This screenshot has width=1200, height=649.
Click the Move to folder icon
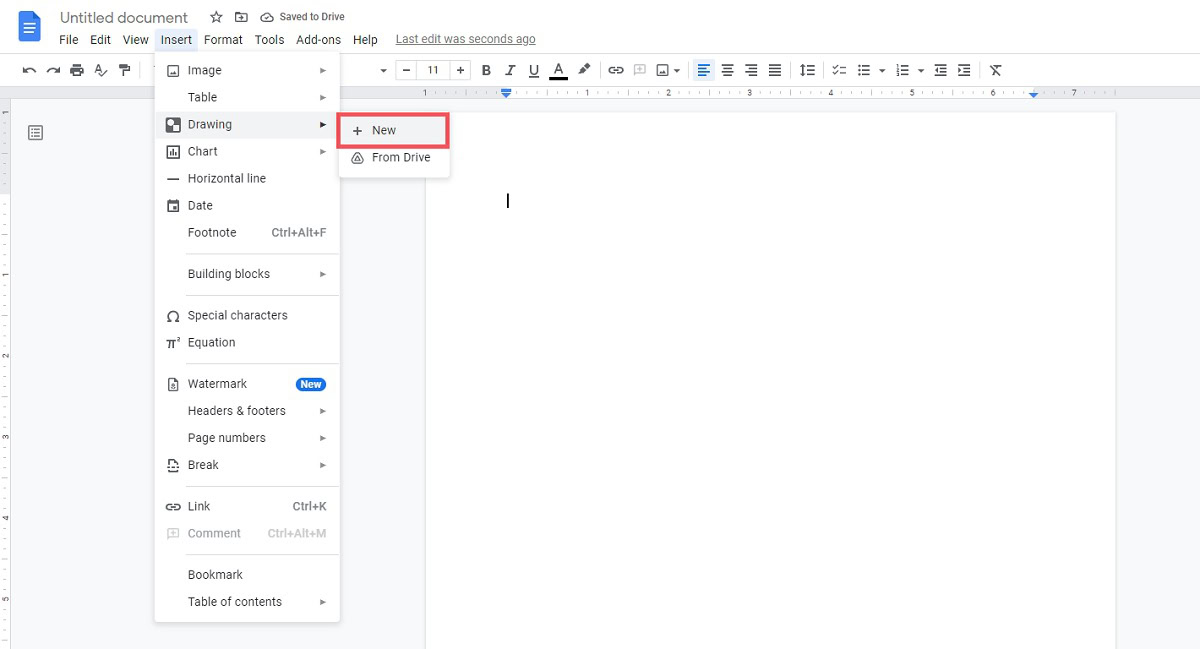tap(241, 17)
